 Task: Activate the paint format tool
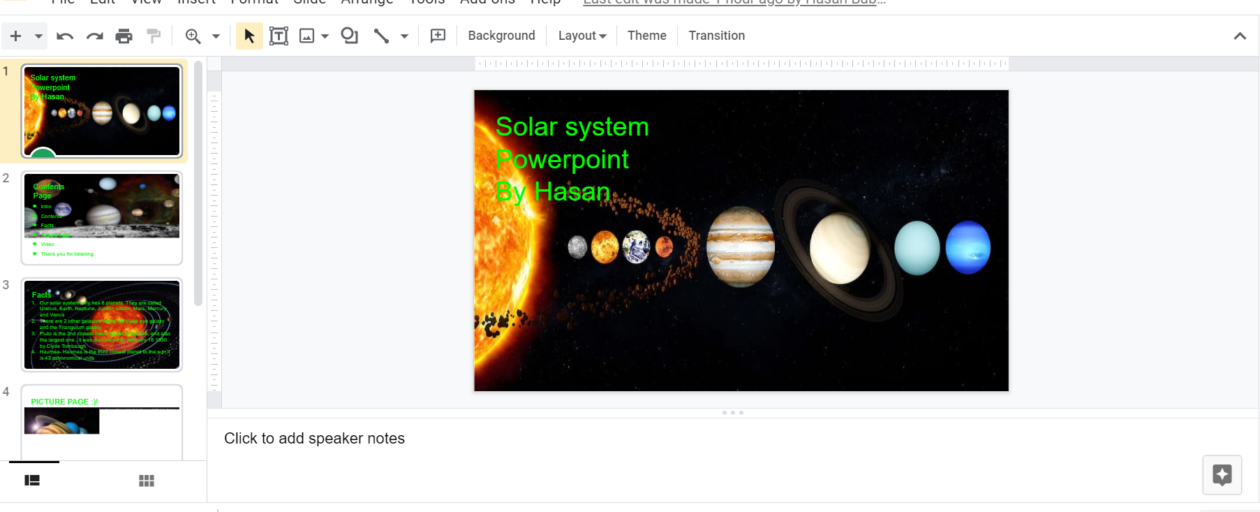pyautogui.click(x=153, y=36)
